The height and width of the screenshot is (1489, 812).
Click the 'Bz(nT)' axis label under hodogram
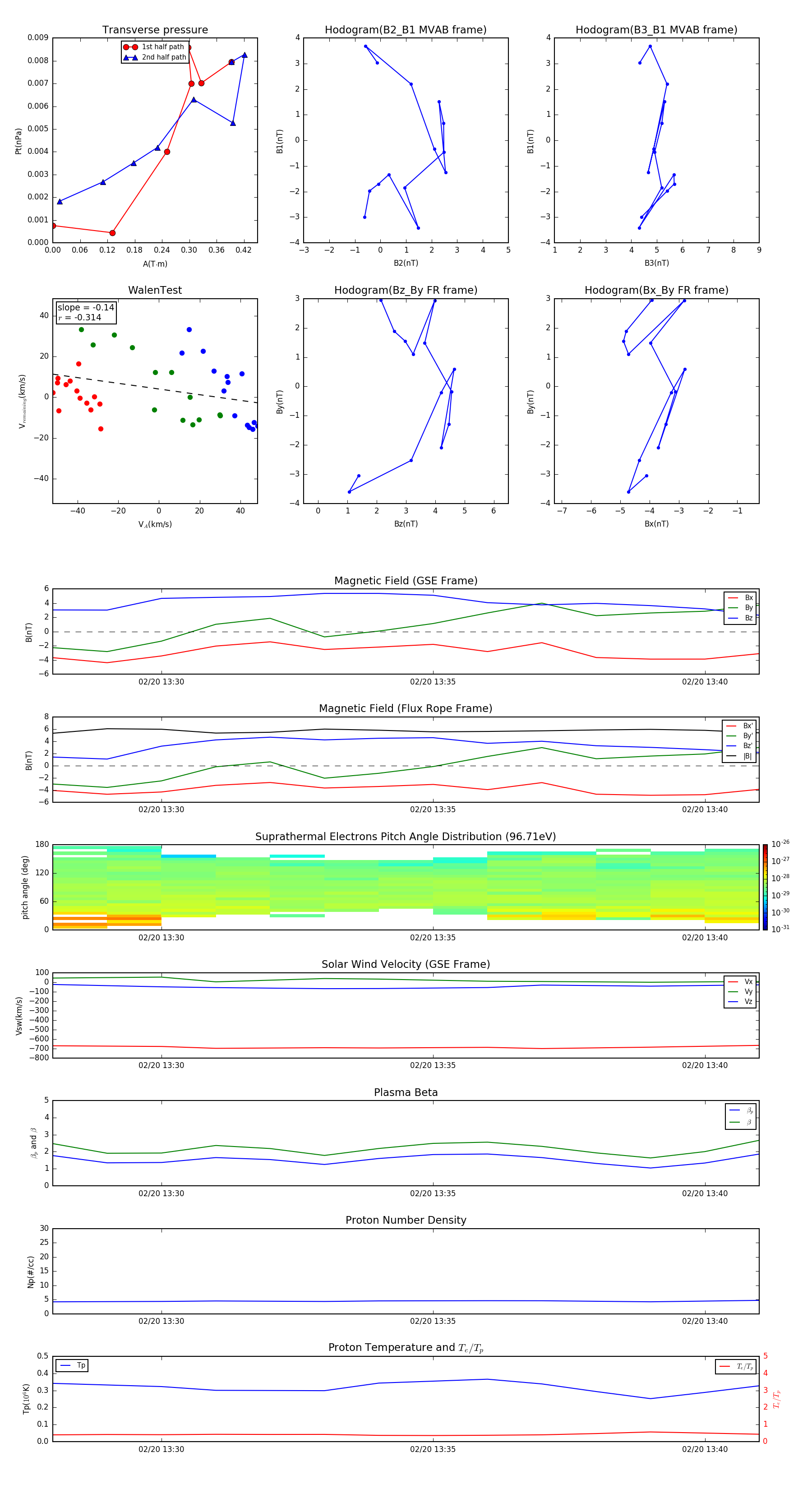point(406,524)
